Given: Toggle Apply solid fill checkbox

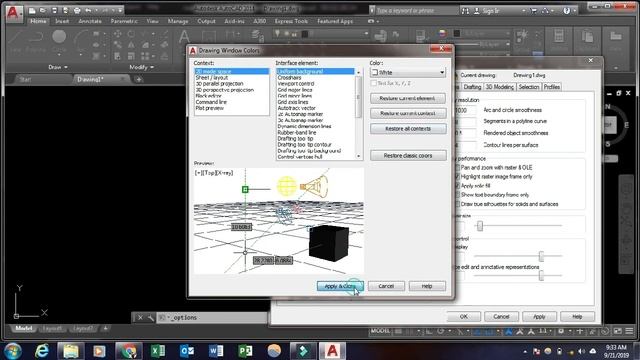Looking at the screenshot, I should pos(457,186).
